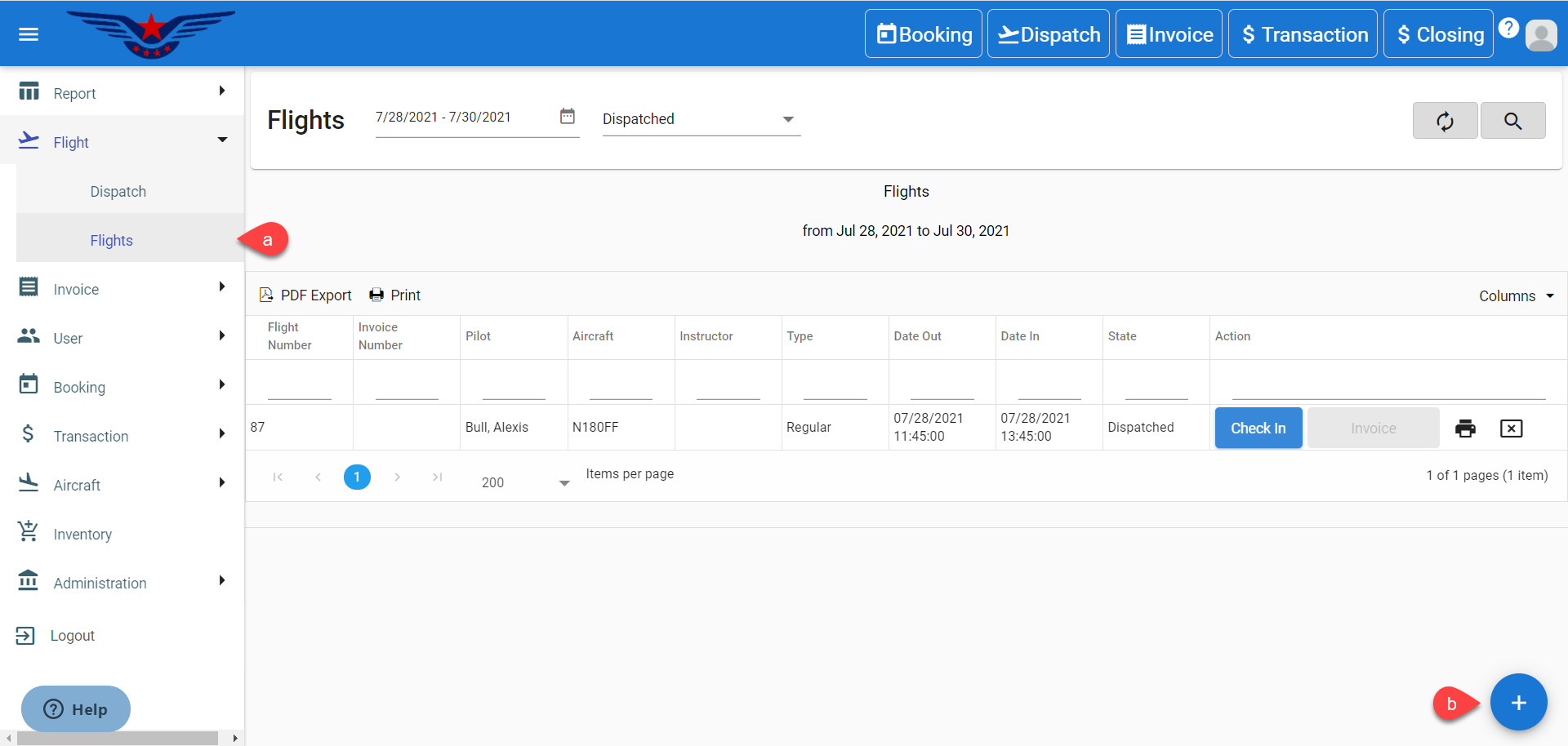Collapse the Flight sidebar section
The image size is (1568, 746).
click(x=122, y=142)
